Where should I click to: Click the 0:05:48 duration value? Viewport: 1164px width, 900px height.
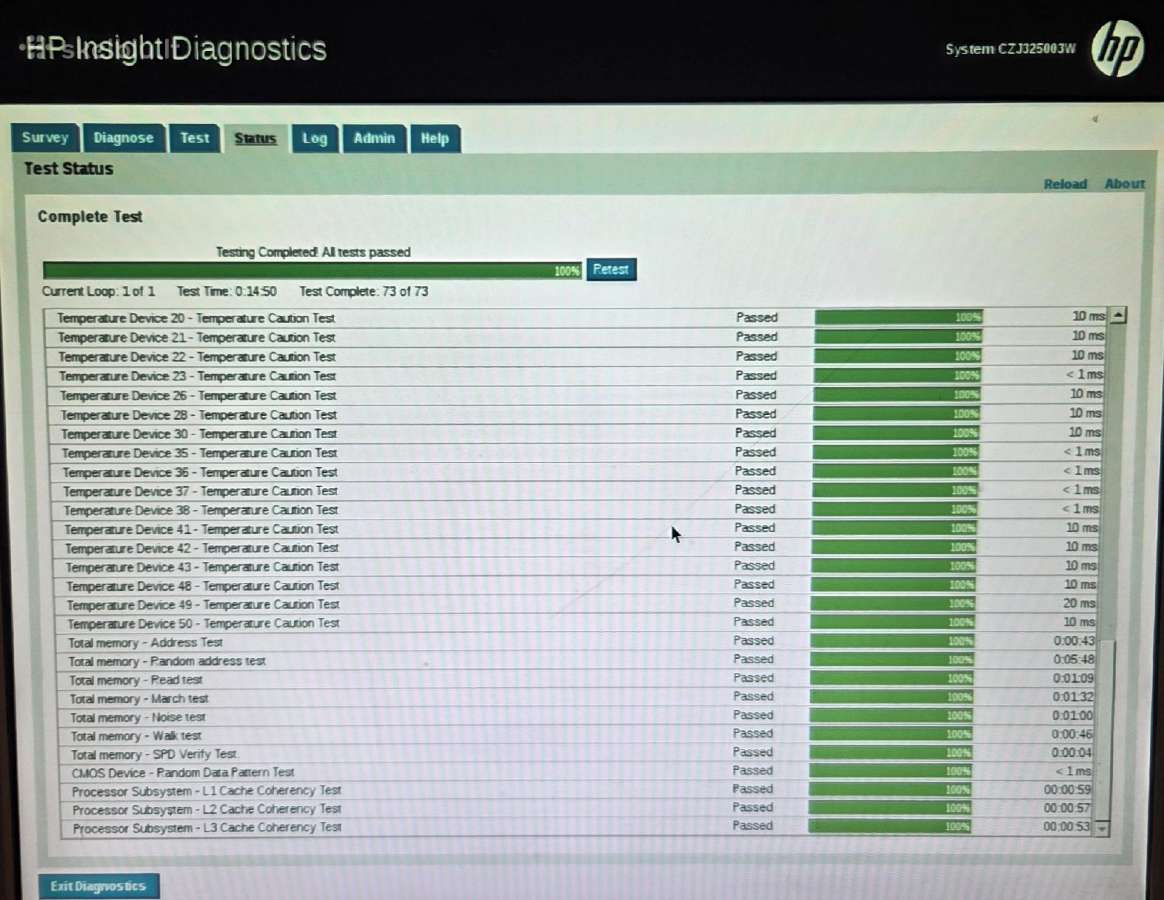click(x=1073, y=659)
